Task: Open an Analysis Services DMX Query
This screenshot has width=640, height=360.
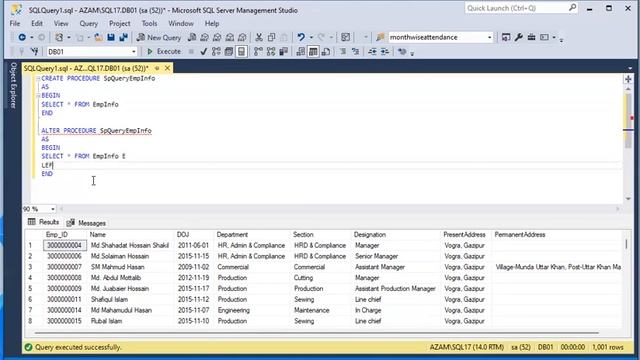Action: (x=217, y=37)
